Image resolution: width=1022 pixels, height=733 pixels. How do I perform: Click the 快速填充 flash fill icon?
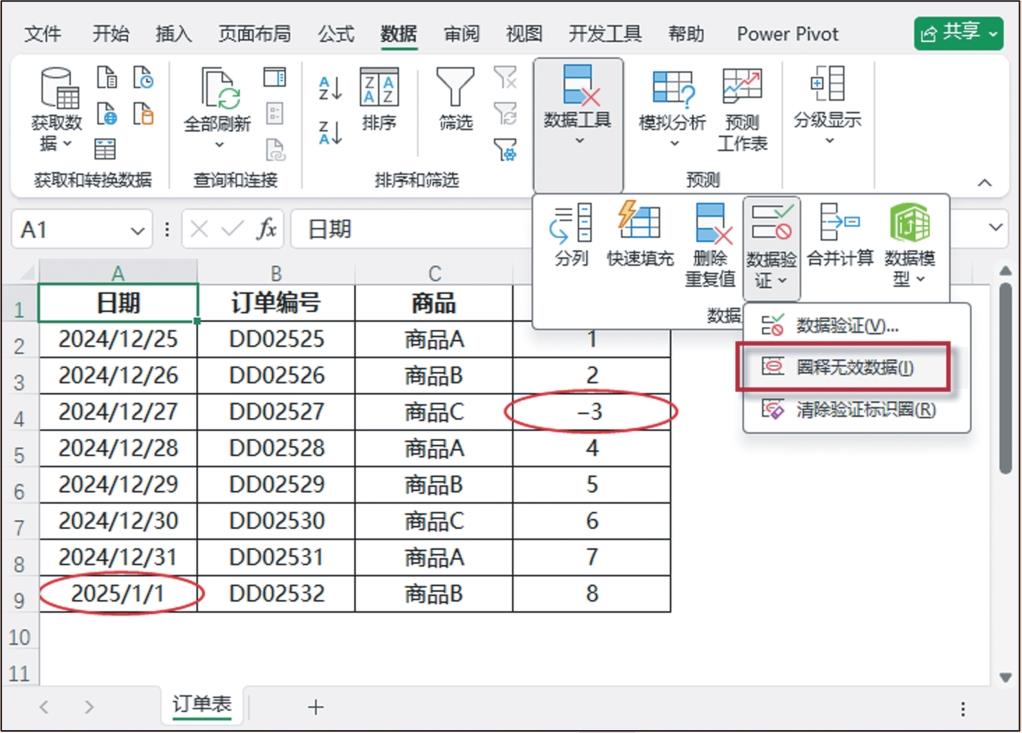640,222
